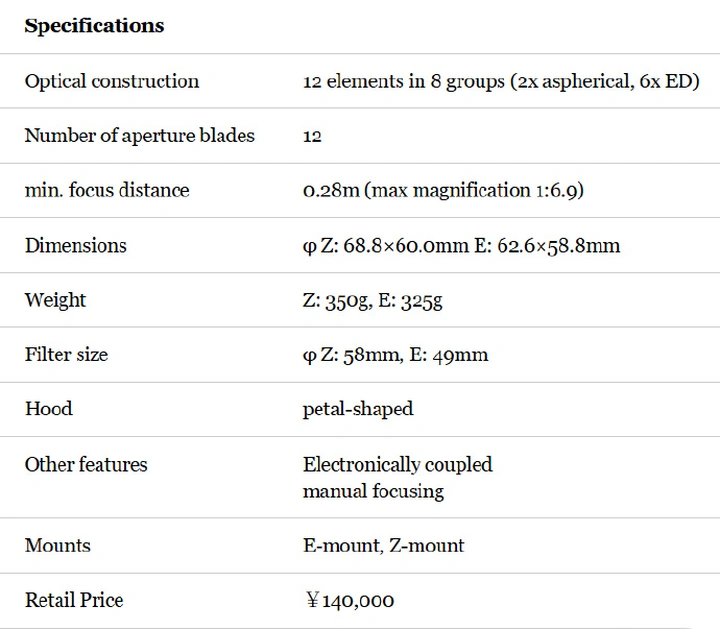Click the Hood row label
This screenshot has width=720, height=630.
pyautogui.click(x=49, y=408)
